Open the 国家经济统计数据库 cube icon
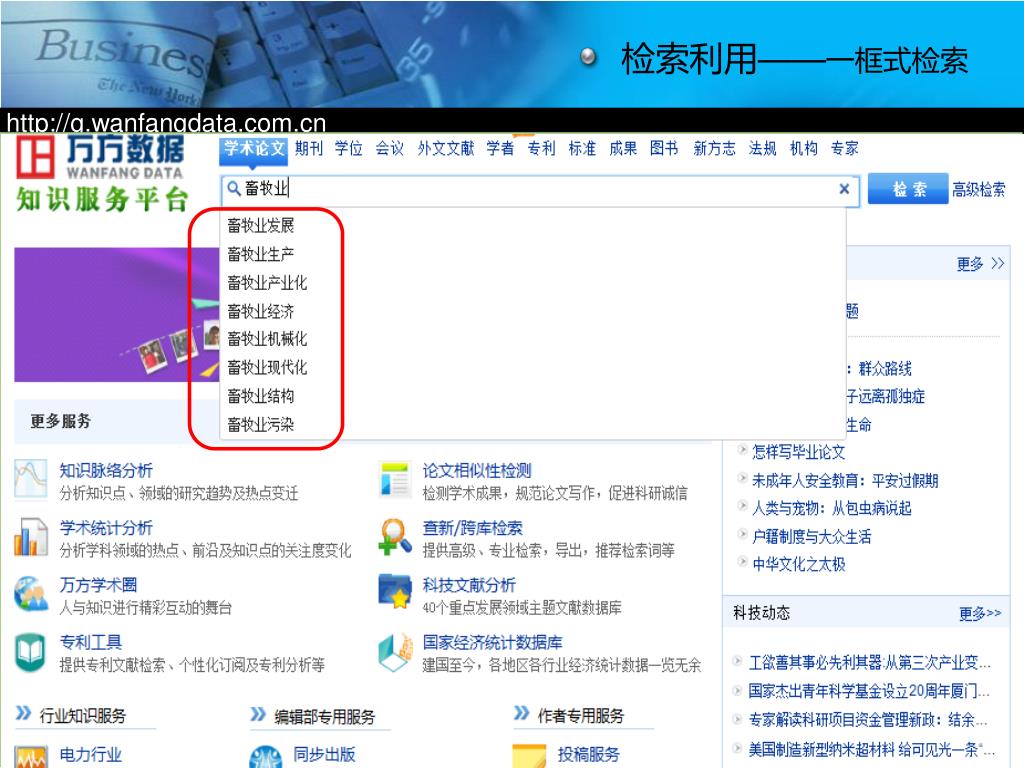Screen dimensions: 1024x768 [x=395, y=652]
